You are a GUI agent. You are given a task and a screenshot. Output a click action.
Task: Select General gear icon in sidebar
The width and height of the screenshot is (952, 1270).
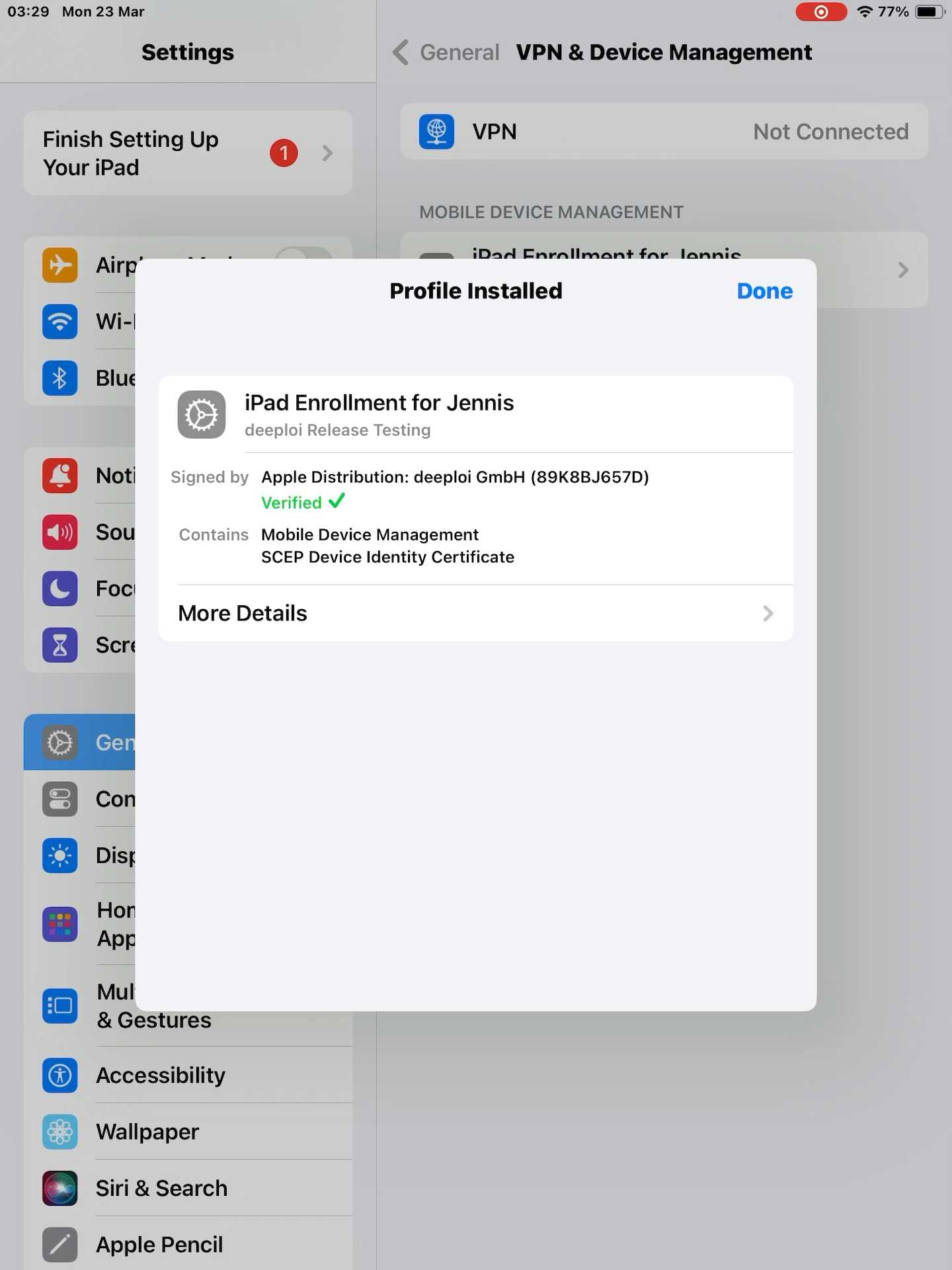pos(60,742)
